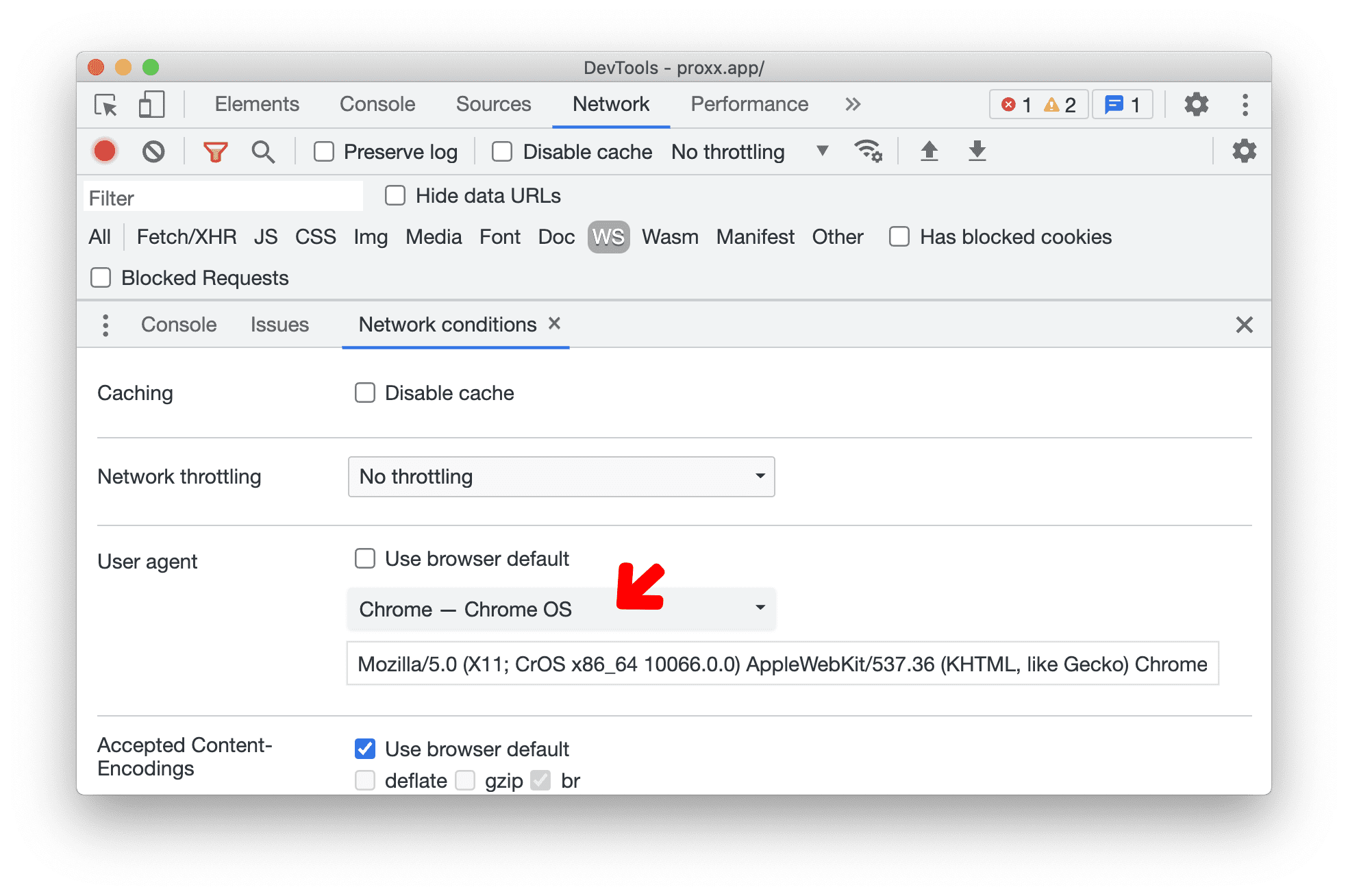Click the record/stop network capture button

(x=104, y=152)
